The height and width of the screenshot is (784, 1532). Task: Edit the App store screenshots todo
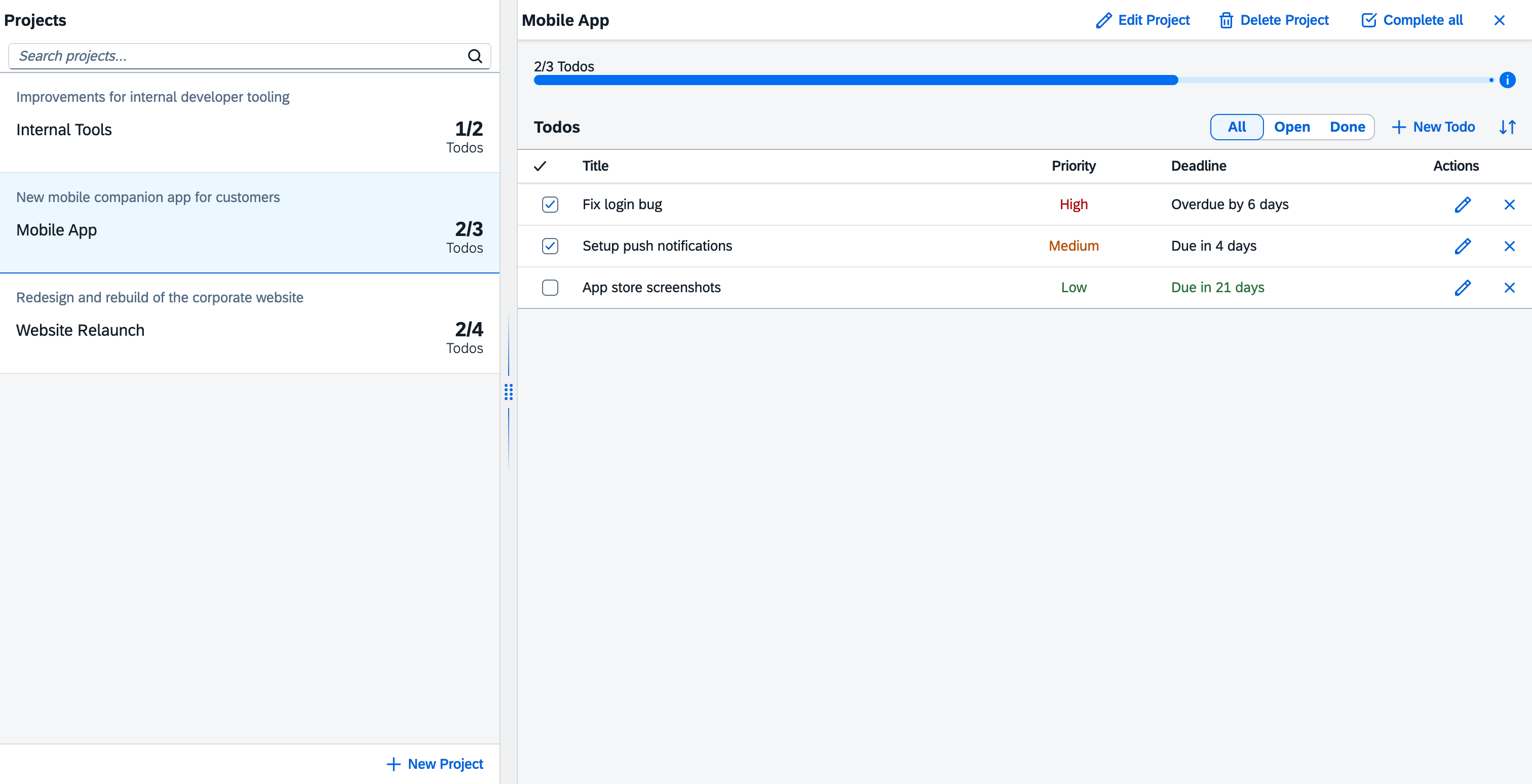point(1463,288)
